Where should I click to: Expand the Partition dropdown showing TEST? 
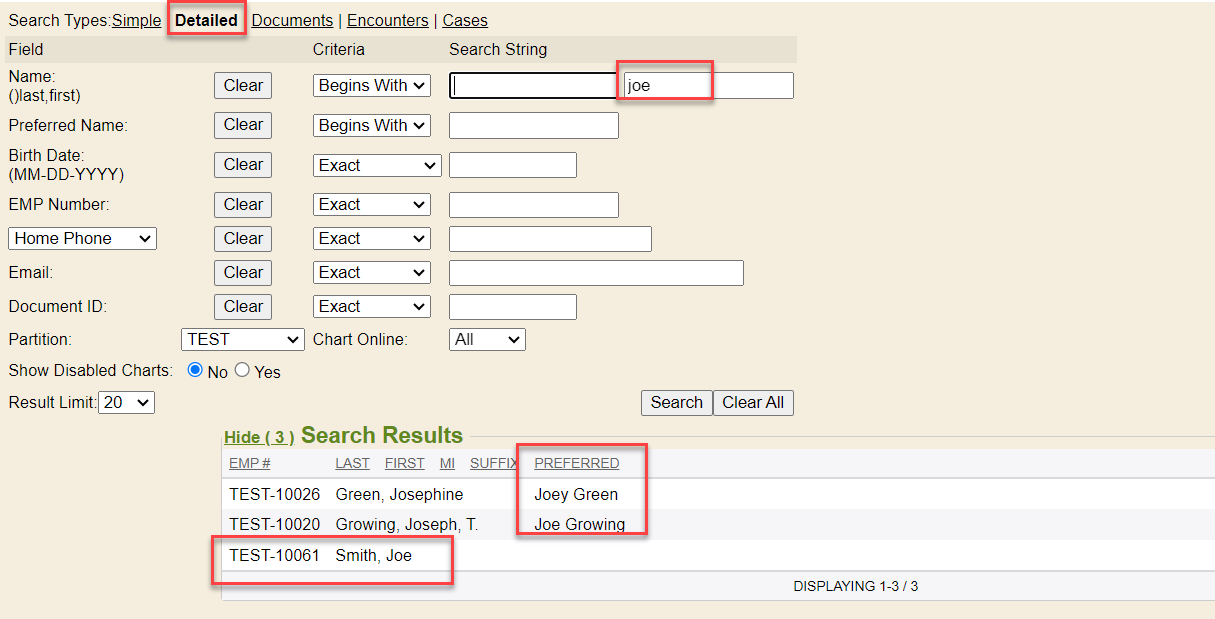pos(243,340)
